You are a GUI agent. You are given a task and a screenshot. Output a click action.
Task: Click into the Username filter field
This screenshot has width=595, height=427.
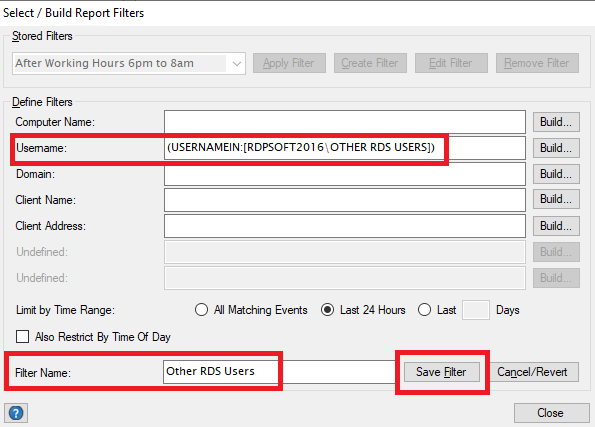345,148
